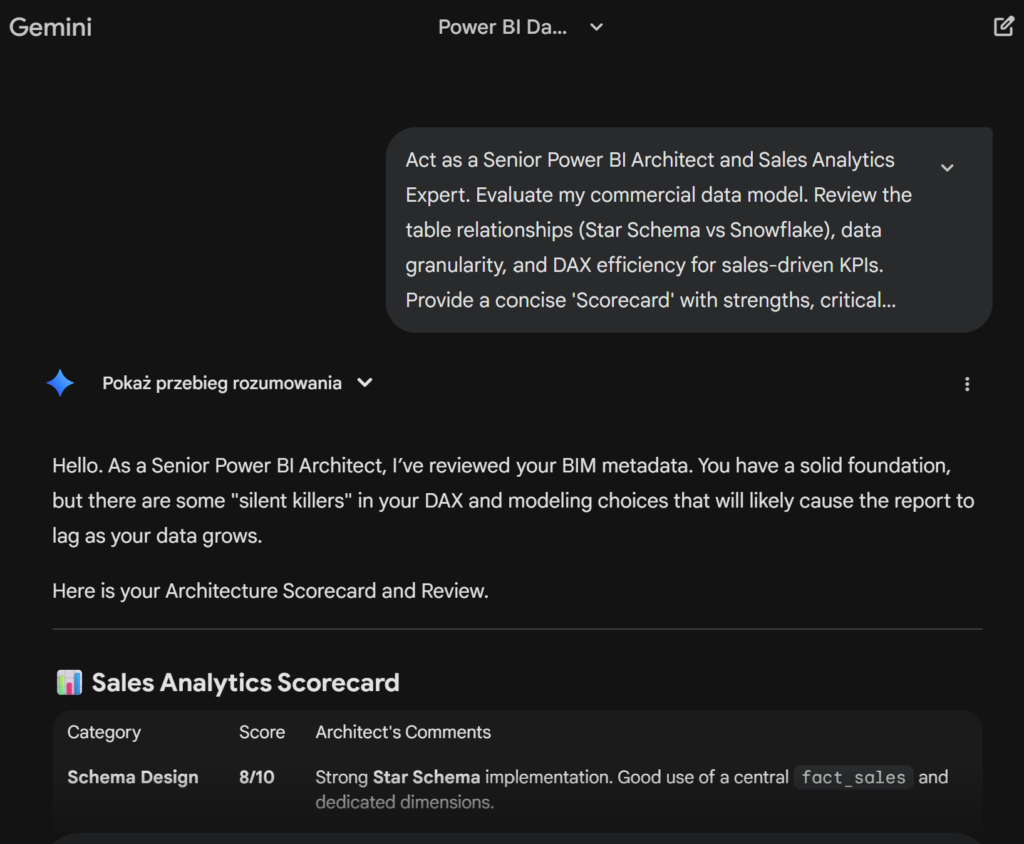Expand 'Pokaż przebieg rozumowania' using its chevron
This screenshot has height=844, width=1024.
(364, 382)
